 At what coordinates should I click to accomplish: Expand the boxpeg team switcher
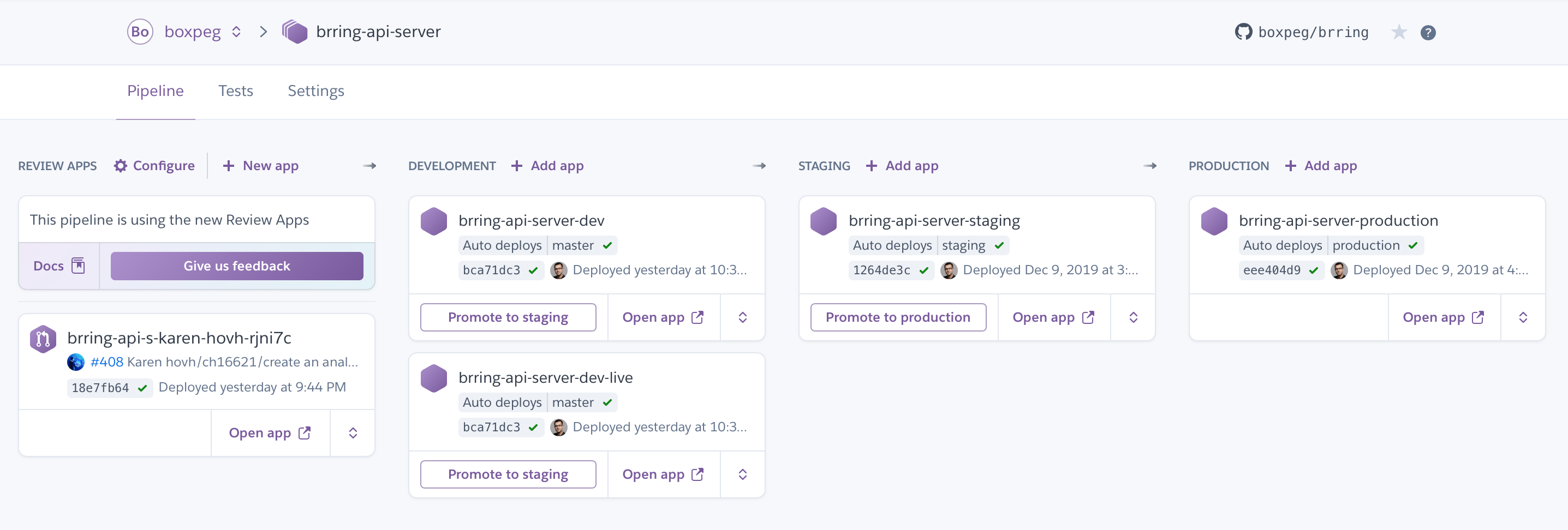(x=236, y=32)
